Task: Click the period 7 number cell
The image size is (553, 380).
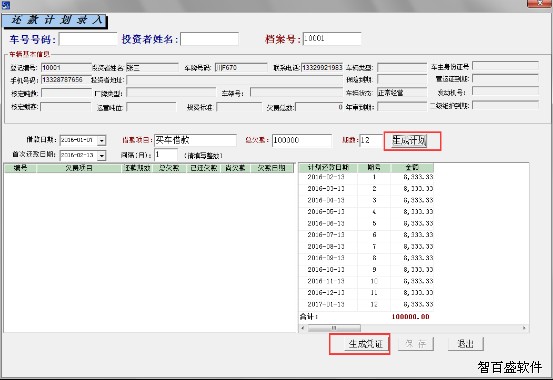Action: tap(374, 247)
